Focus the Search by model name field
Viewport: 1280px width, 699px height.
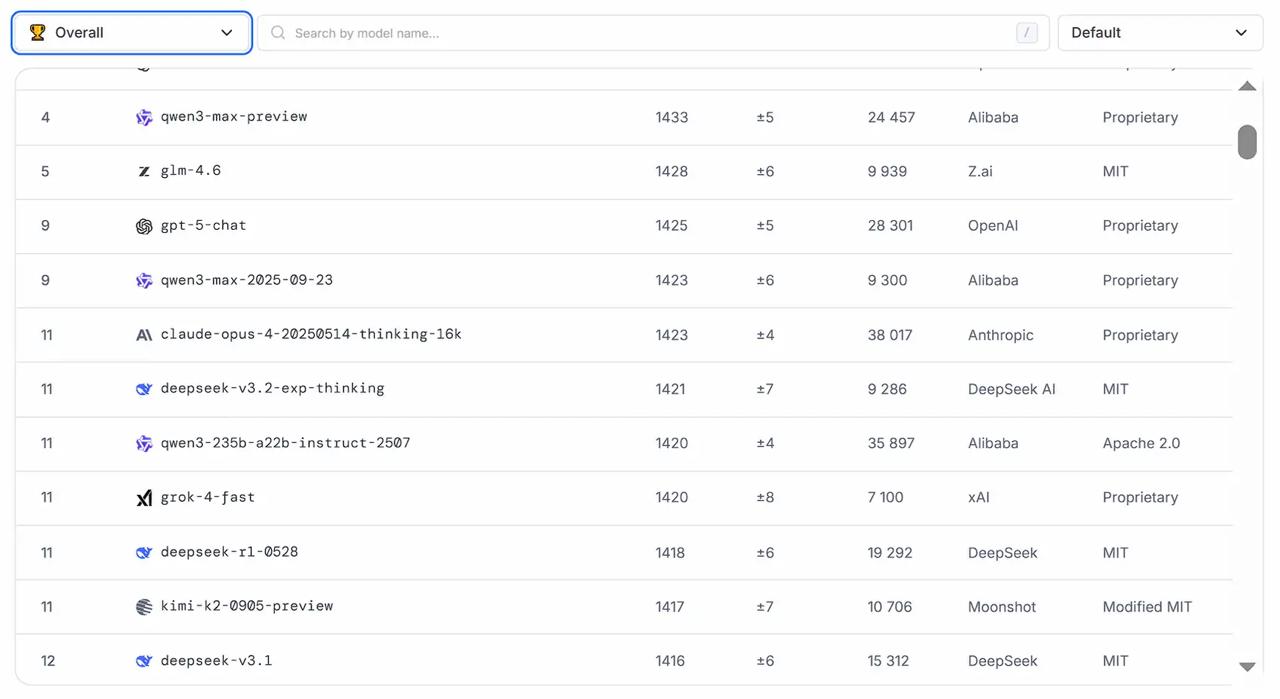[x=650, y=33]
